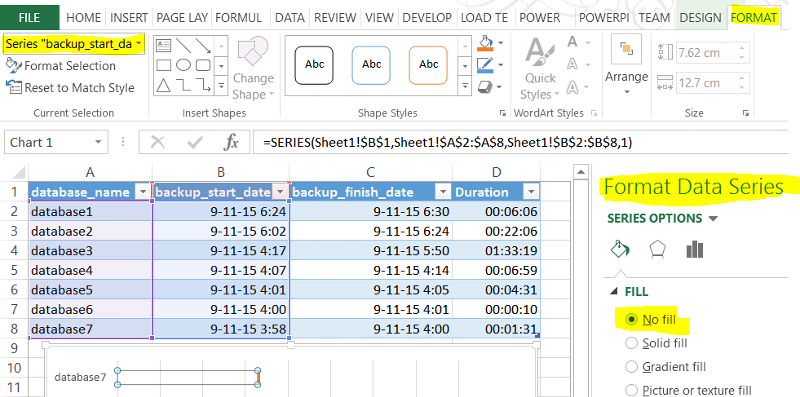Apply the blue outline Abc style

(x=371, y=65)
